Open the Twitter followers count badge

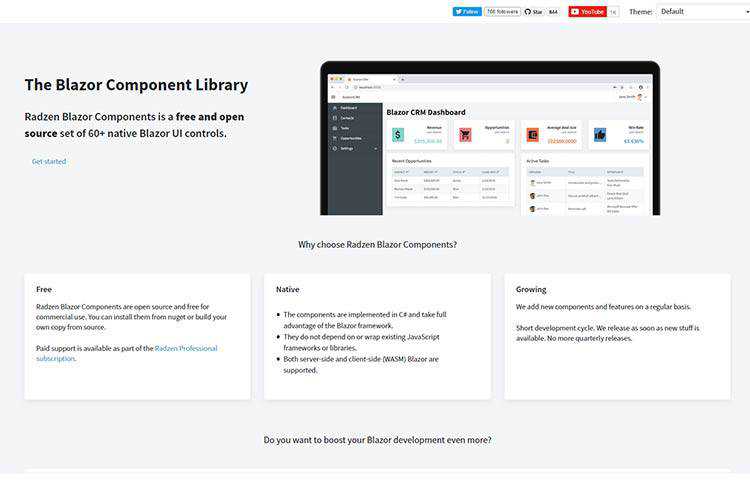tap(502, 12)
